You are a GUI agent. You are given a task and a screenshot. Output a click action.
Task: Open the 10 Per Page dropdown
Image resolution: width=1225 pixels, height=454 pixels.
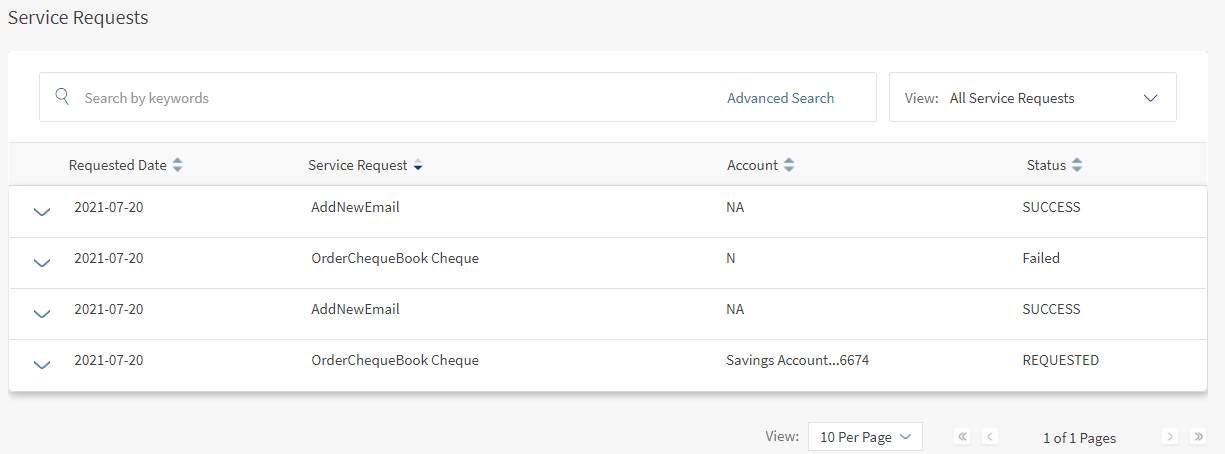[864, 437]
